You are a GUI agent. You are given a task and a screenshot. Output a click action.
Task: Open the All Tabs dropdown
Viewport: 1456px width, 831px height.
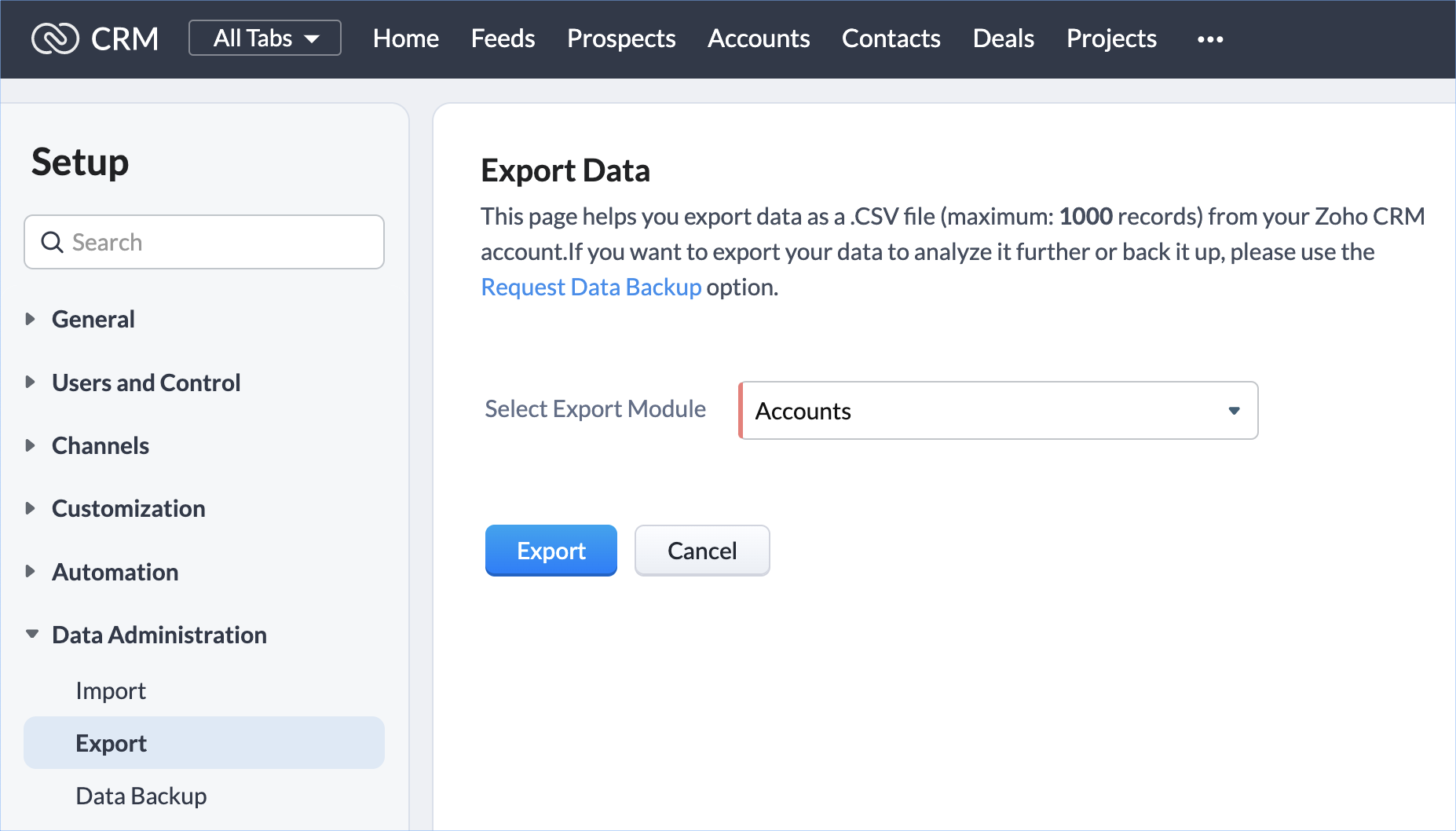click(265, 38)
